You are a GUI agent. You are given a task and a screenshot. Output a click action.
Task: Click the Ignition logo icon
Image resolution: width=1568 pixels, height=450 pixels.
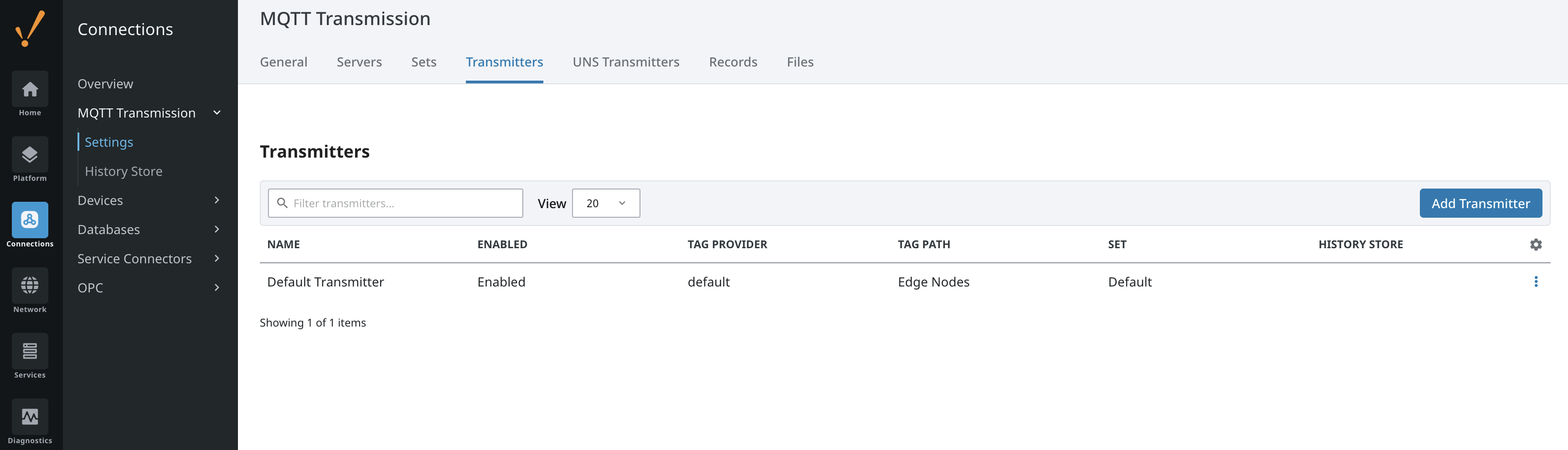[x=30, y=29]
